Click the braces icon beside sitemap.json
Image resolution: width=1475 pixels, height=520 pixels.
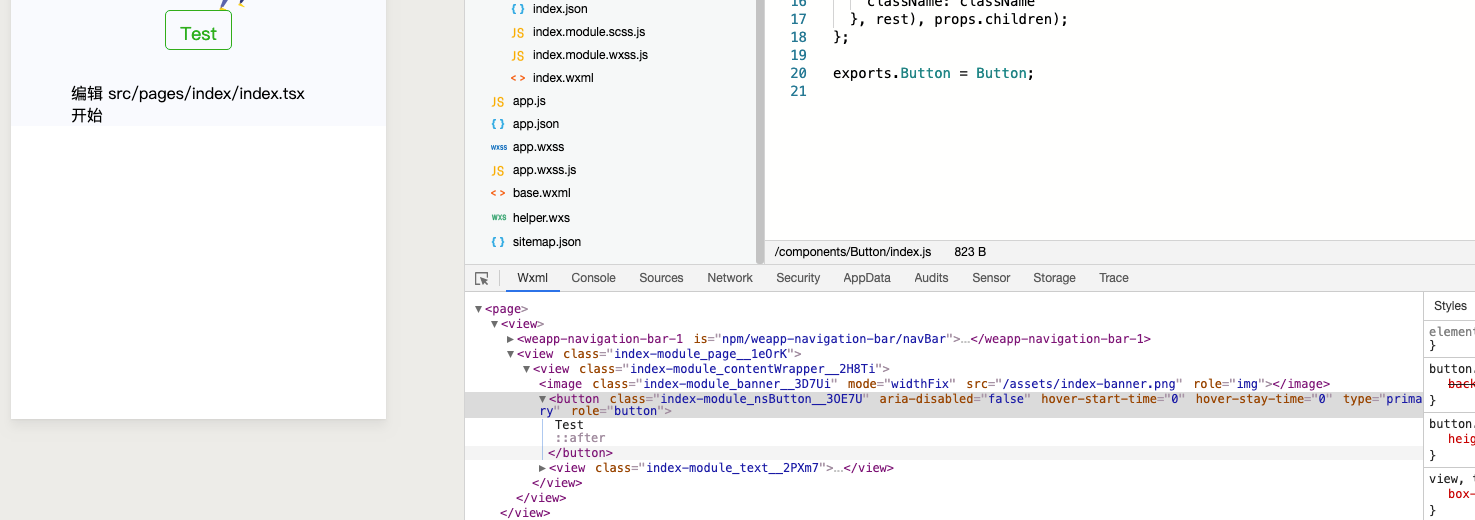pyautogui.click(x=498, y=241)
